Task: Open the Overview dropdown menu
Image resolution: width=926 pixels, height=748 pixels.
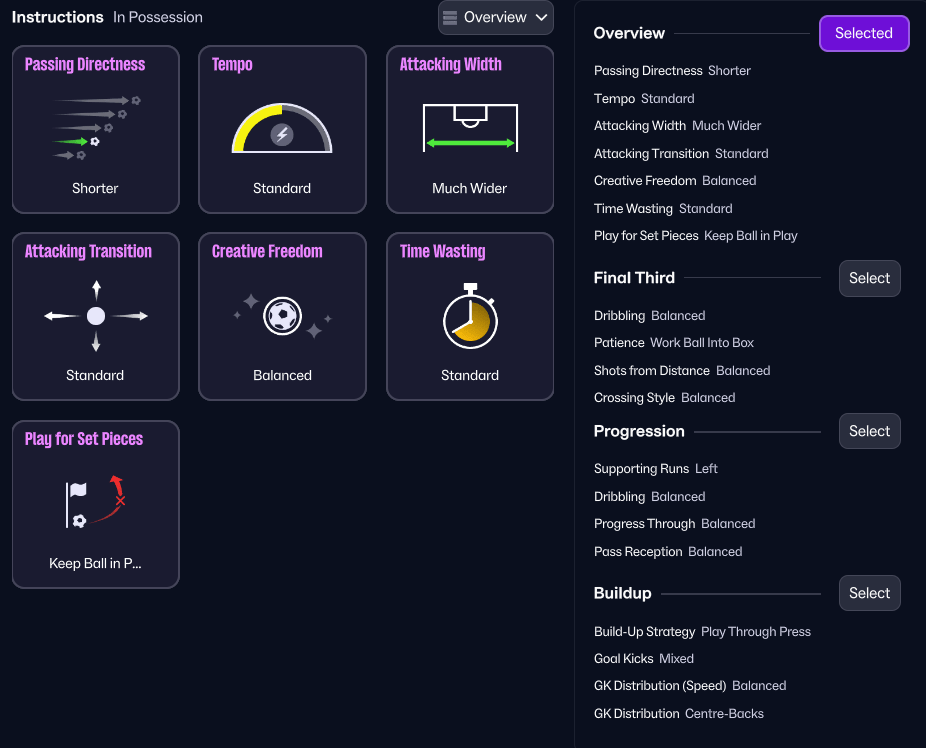Action: click(x=495, y=18)
